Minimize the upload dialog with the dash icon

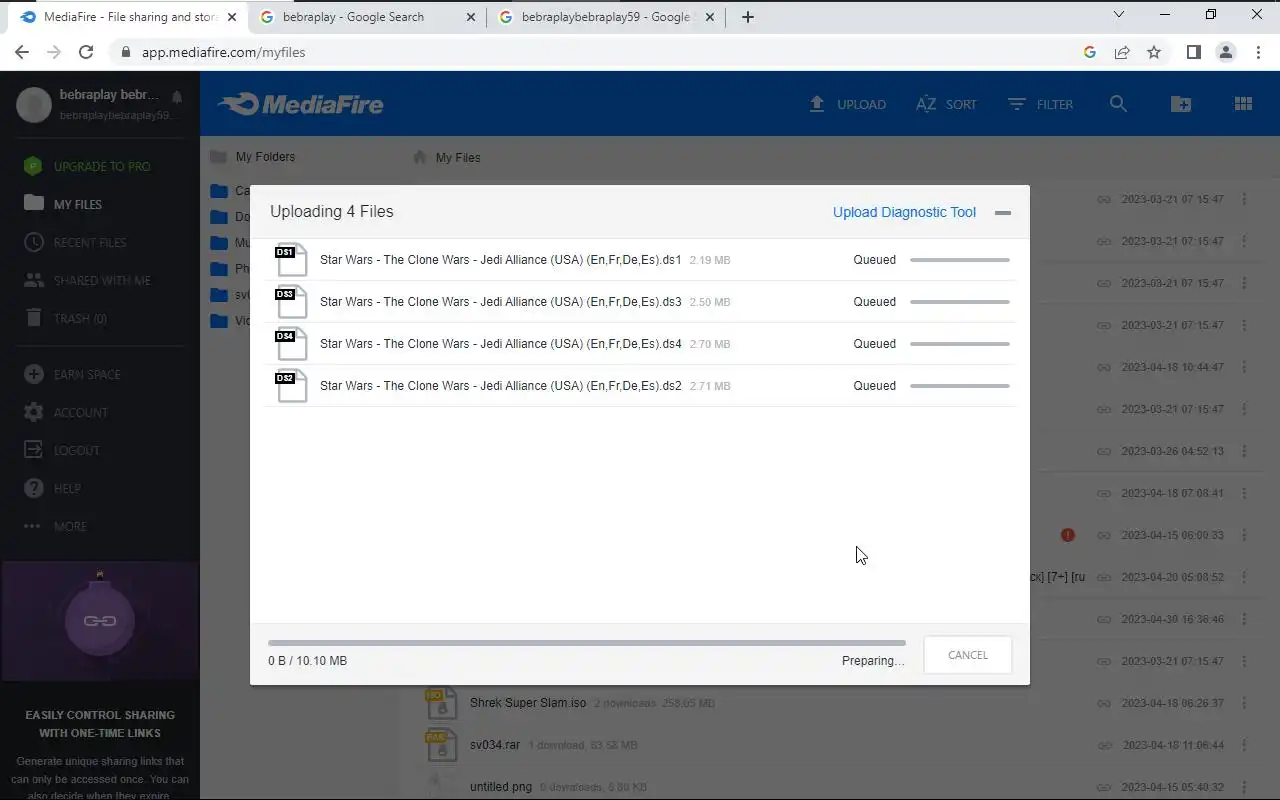pyautogui.click(x=1003, y=212)
